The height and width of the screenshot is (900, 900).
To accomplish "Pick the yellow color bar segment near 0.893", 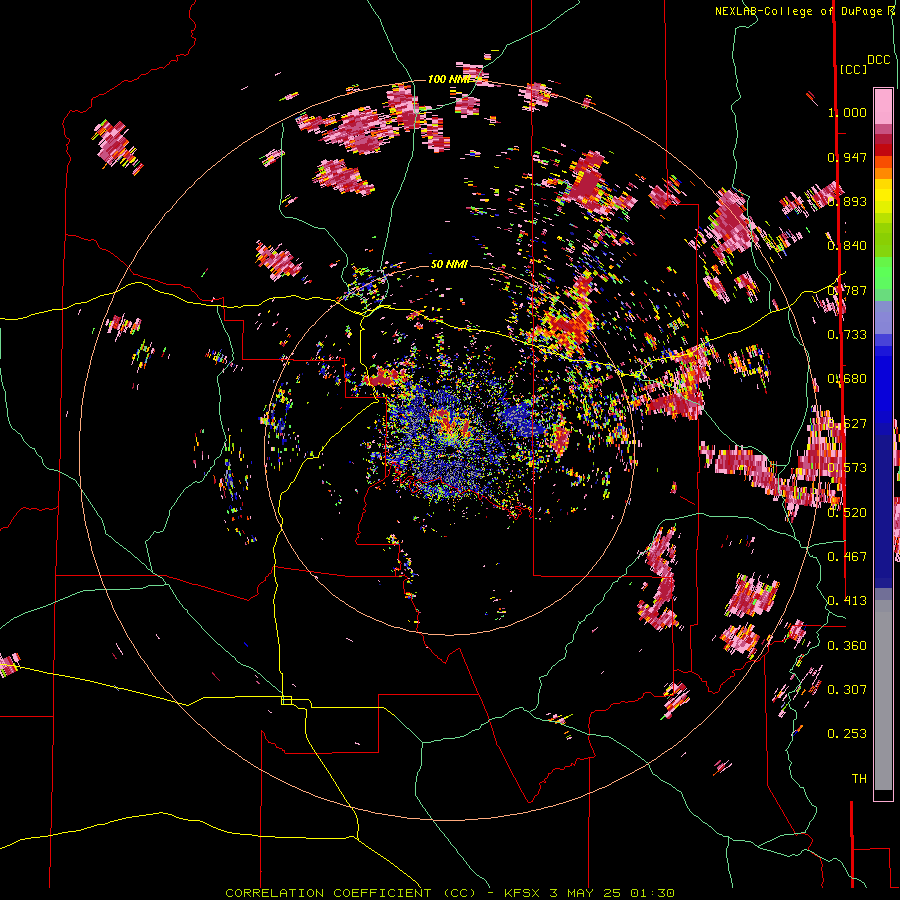I will click(883, 196).
